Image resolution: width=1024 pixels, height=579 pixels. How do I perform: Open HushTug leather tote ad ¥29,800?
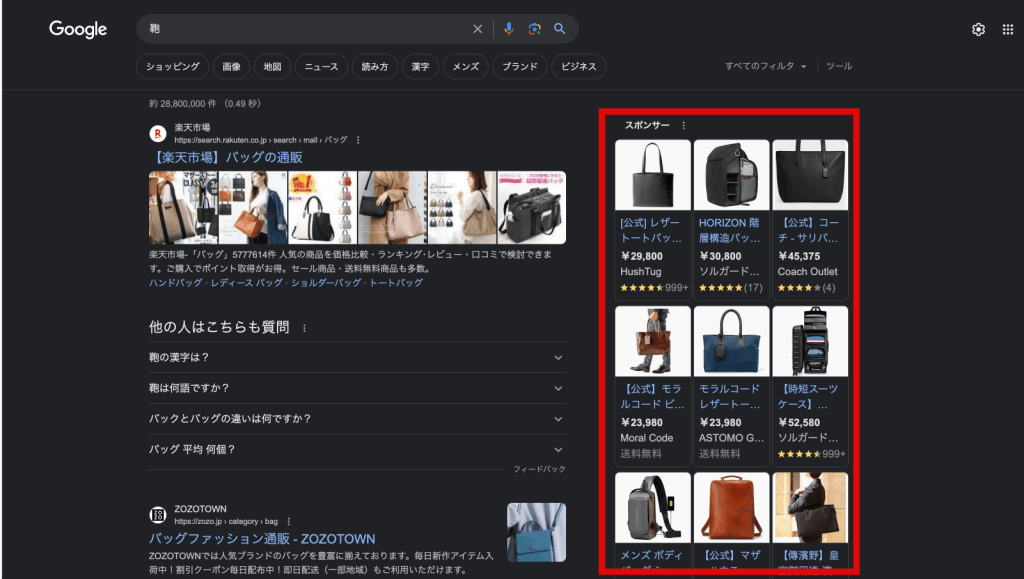coord(652,219)
